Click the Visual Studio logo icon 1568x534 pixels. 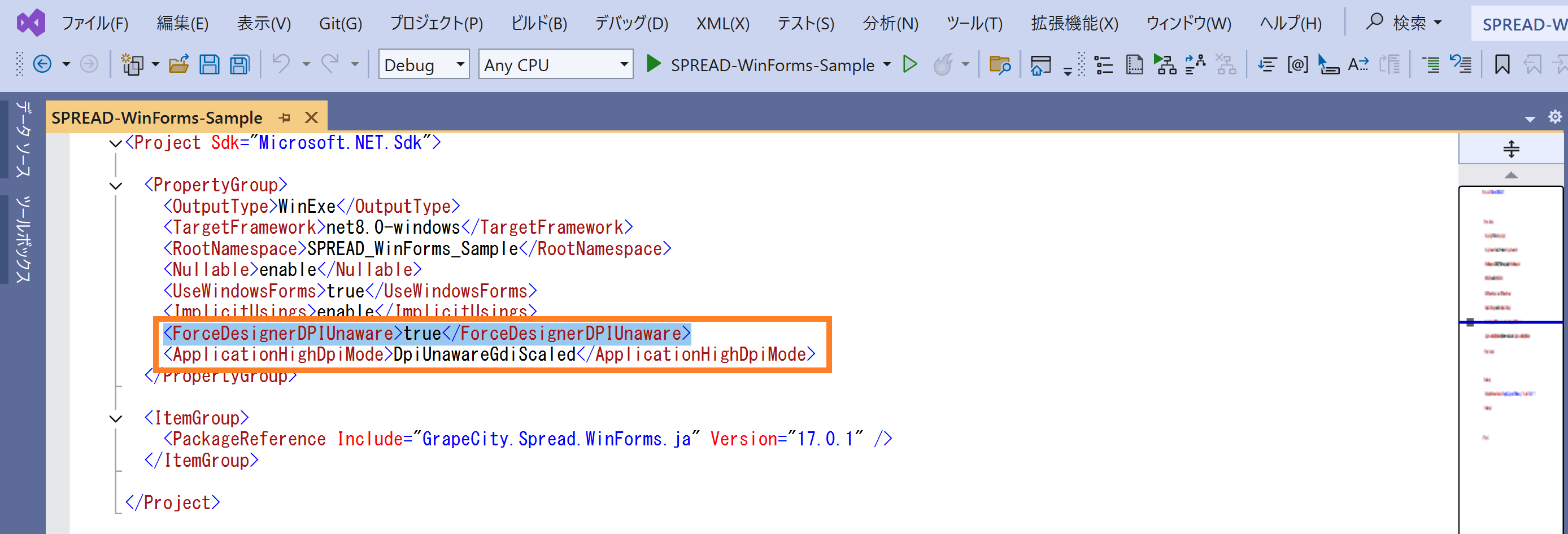31,23
